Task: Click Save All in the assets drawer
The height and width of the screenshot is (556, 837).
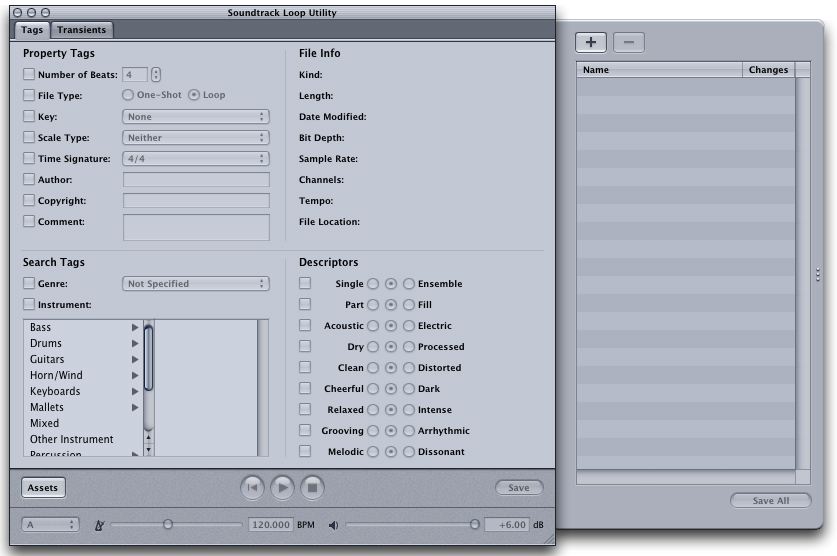Action: coord(771,501)
